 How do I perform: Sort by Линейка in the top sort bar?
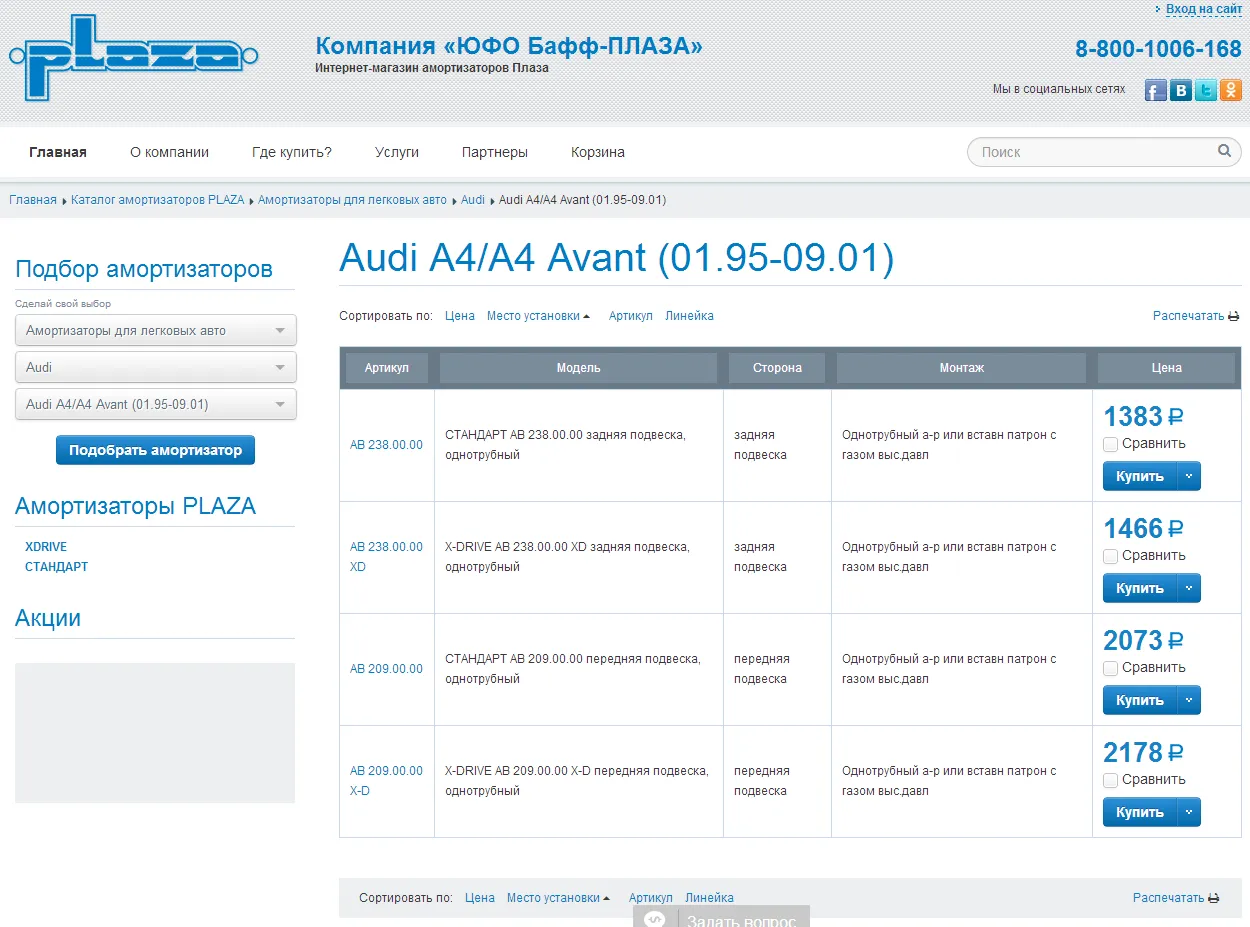690,316
